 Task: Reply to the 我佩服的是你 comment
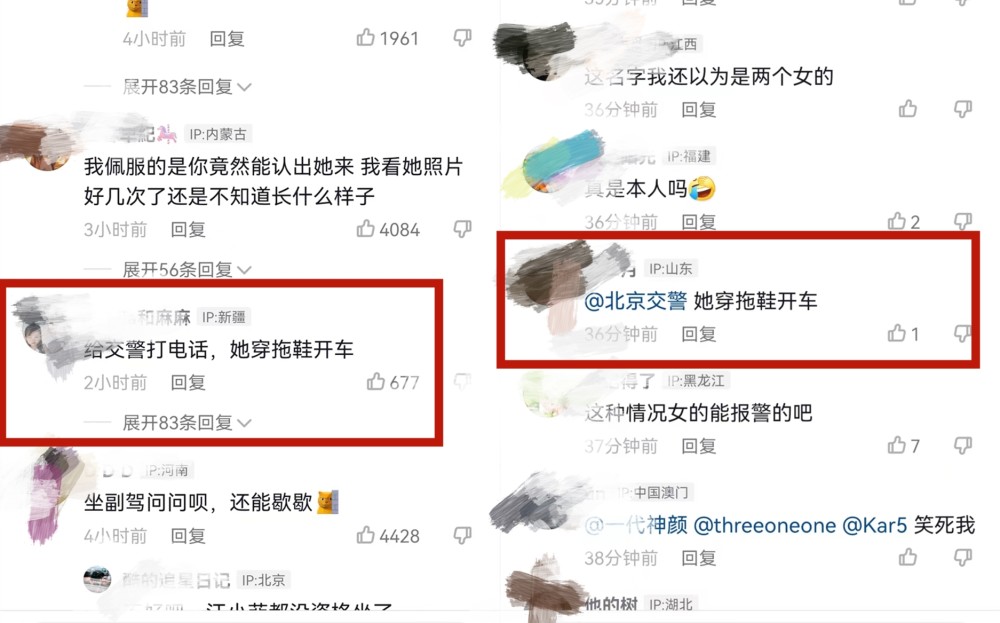pos(188,230)
